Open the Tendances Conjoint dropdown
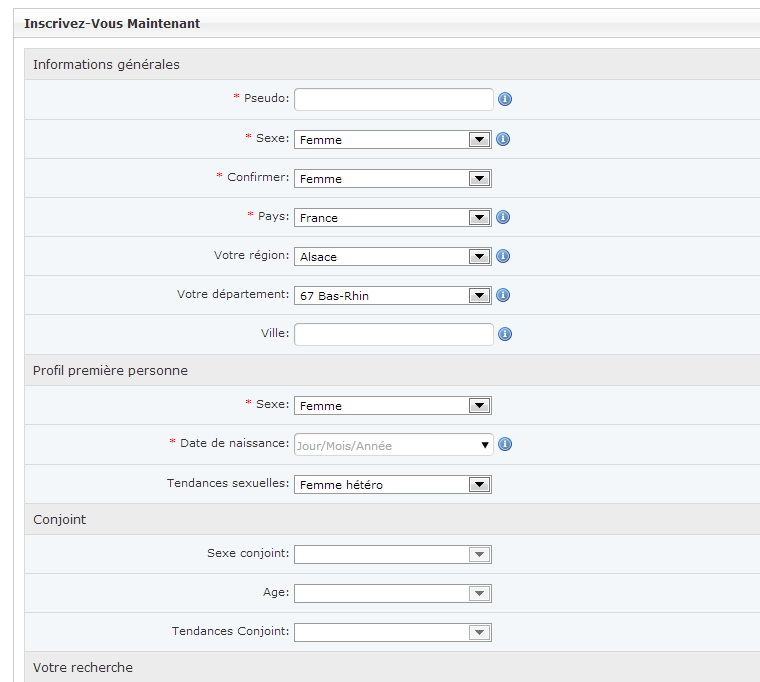760x682 pixels. [x=392, y=632]
